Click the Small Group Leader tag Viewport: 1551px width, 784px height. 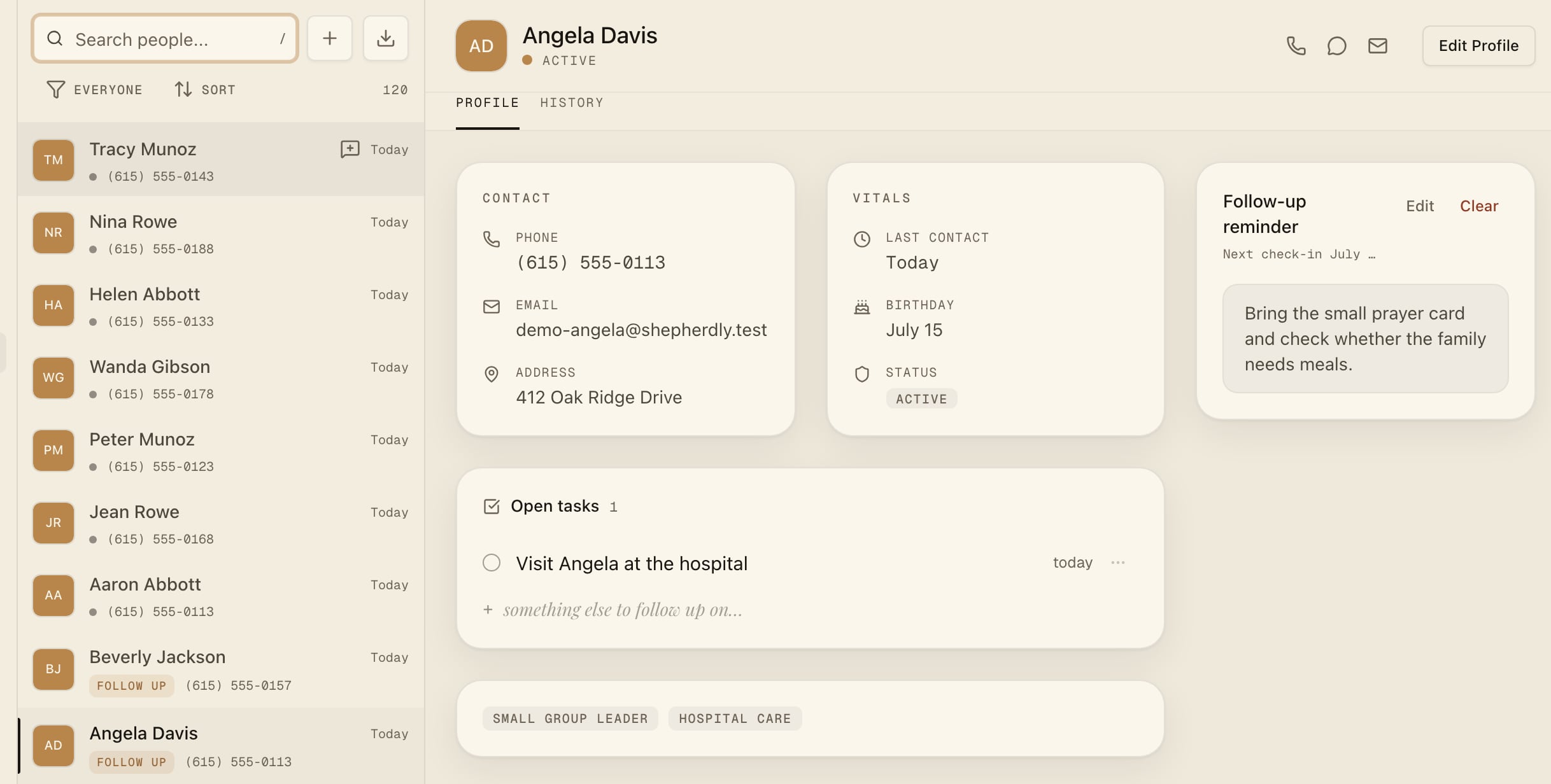click(x=570, y=718)
